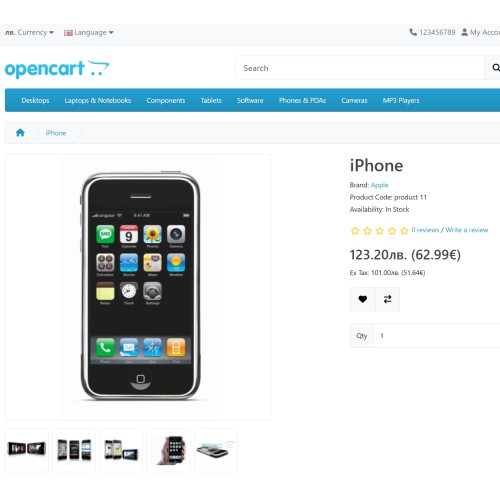Click the Qty quantity field

tap(437, 335)
